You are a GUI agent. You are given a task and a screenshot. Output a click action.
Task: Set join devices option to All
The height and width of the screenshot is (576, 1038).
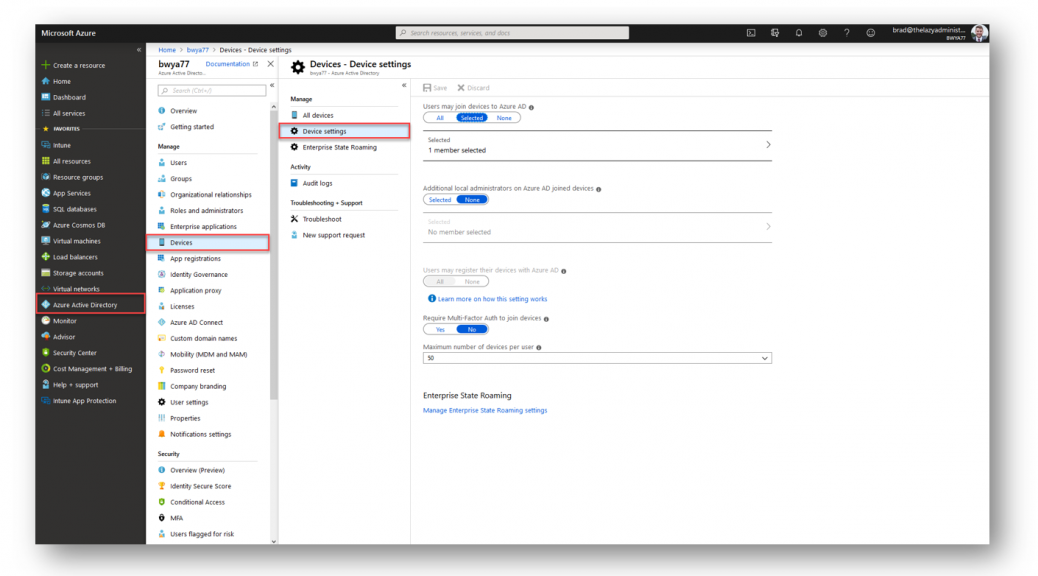pyautogui.click(x=440, y=118)
